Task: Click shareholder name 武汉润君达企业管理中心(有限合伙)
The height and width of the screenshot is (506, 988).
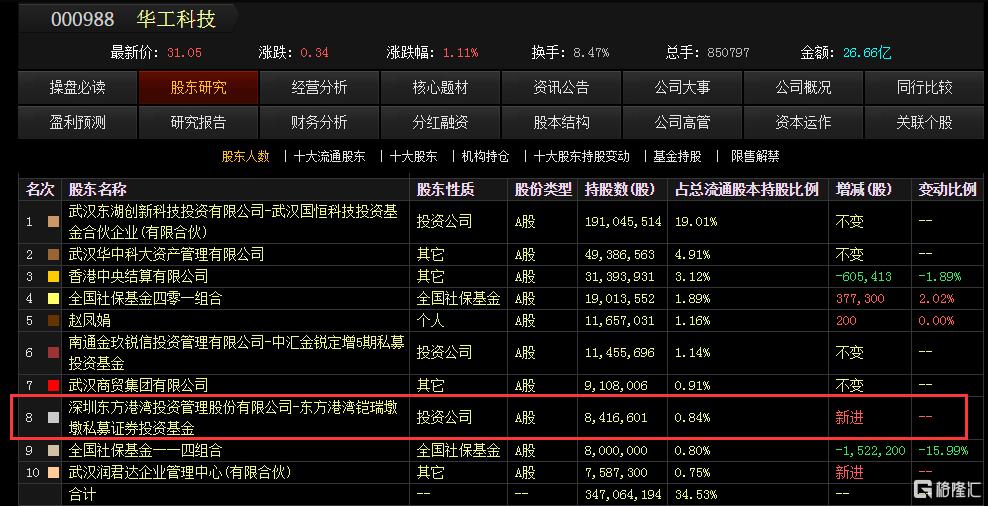Action: pyautogui.click(x=180, y=472)
